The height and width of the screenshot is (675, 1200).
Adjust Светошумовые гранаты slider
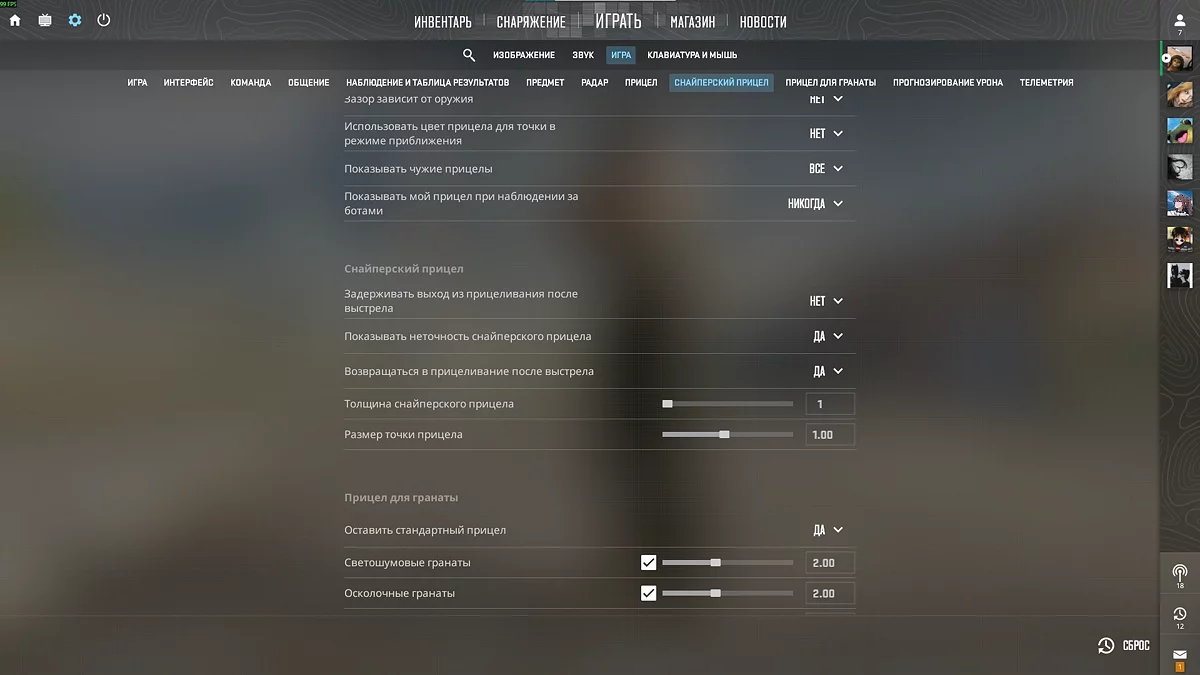(728, 563)
